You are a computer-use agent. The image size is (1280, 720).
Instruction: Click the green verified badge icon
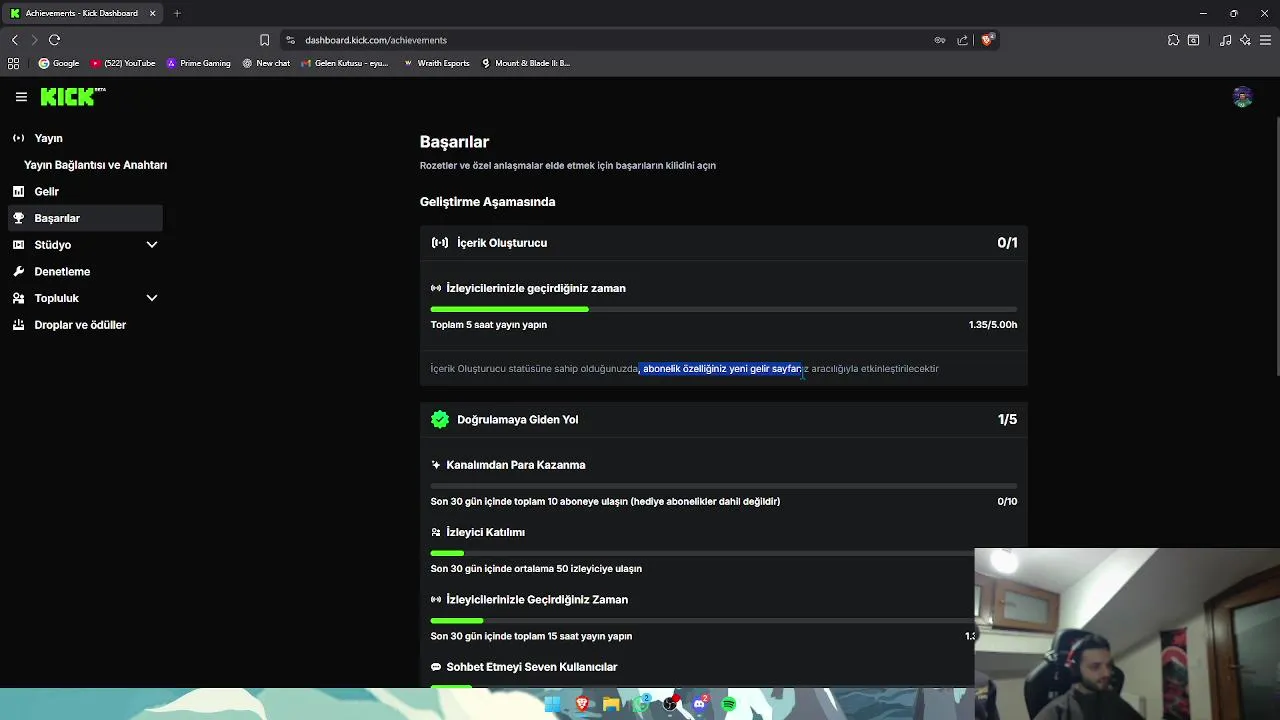pyautogui.click(x=440, y=419)
